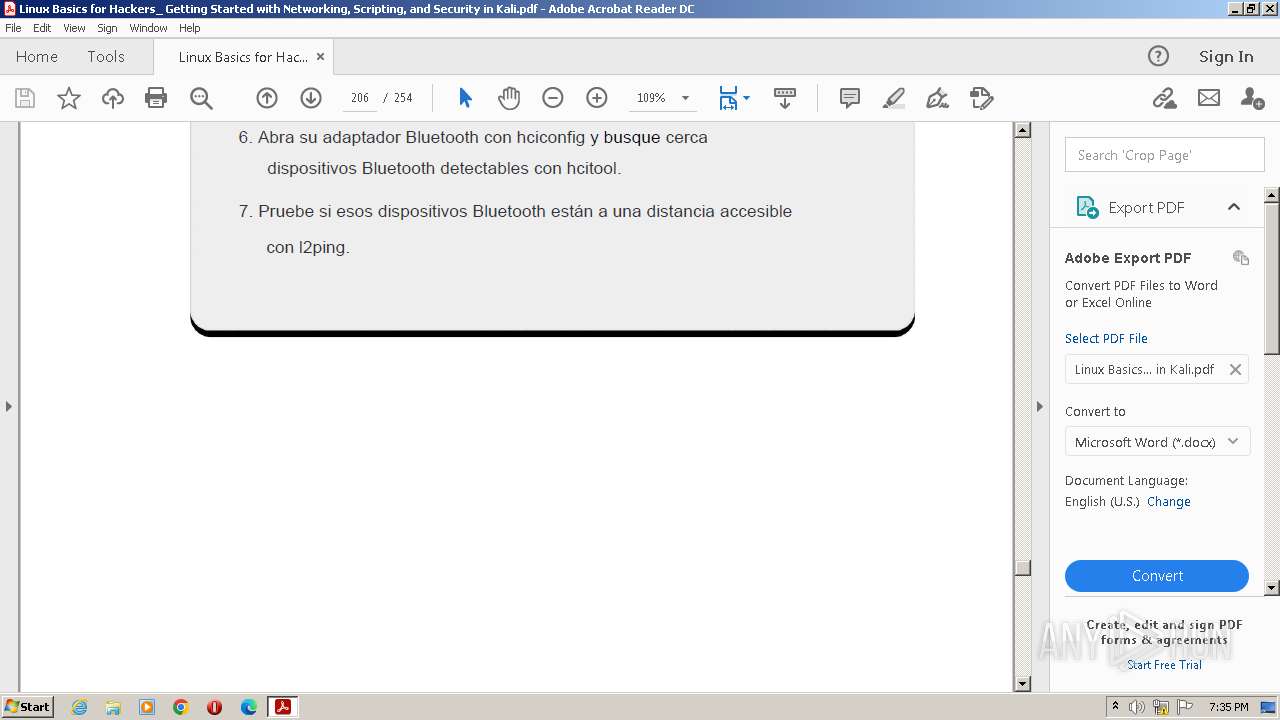Viewport: 1280px width, 720px height.
Task: Open the find text magnifier
Action: point(201,98)
